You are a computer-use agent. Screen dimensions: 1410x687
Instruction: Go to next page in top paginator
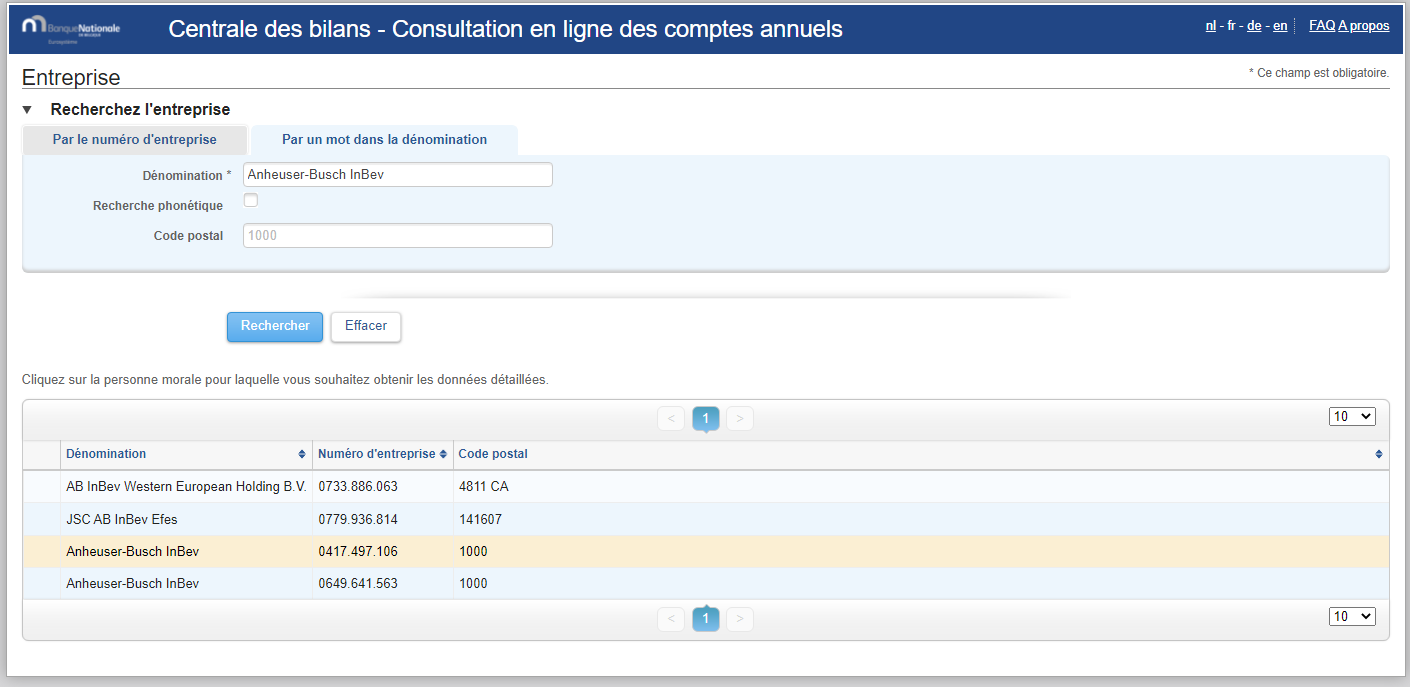coord(740,418)
